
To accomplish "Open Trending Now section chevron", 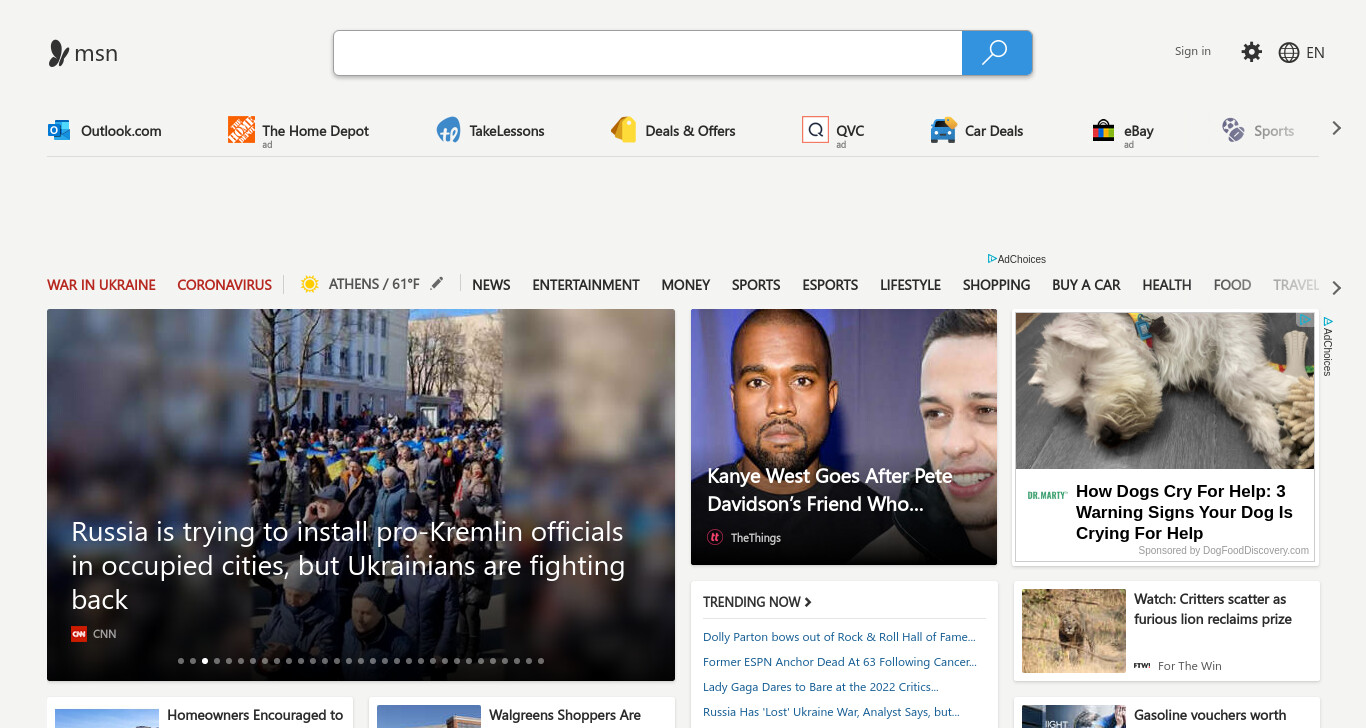I will point(808,602).
